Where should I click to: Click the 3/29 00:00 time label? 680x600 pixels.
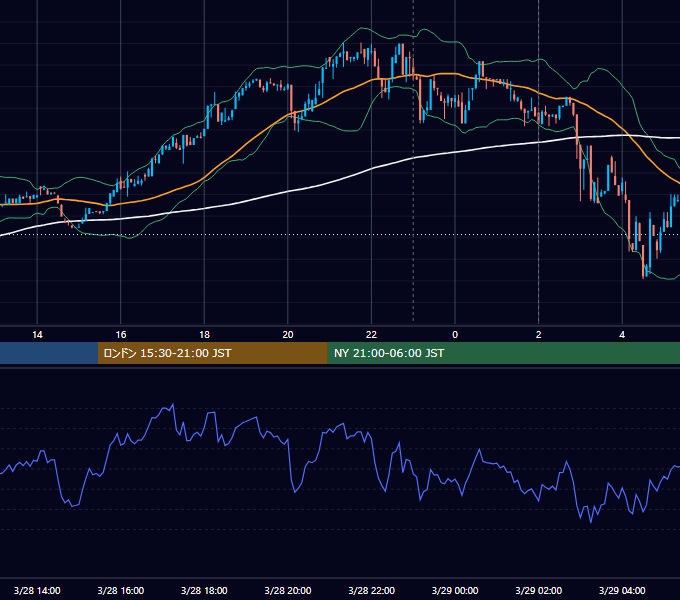tap(455, 590)
